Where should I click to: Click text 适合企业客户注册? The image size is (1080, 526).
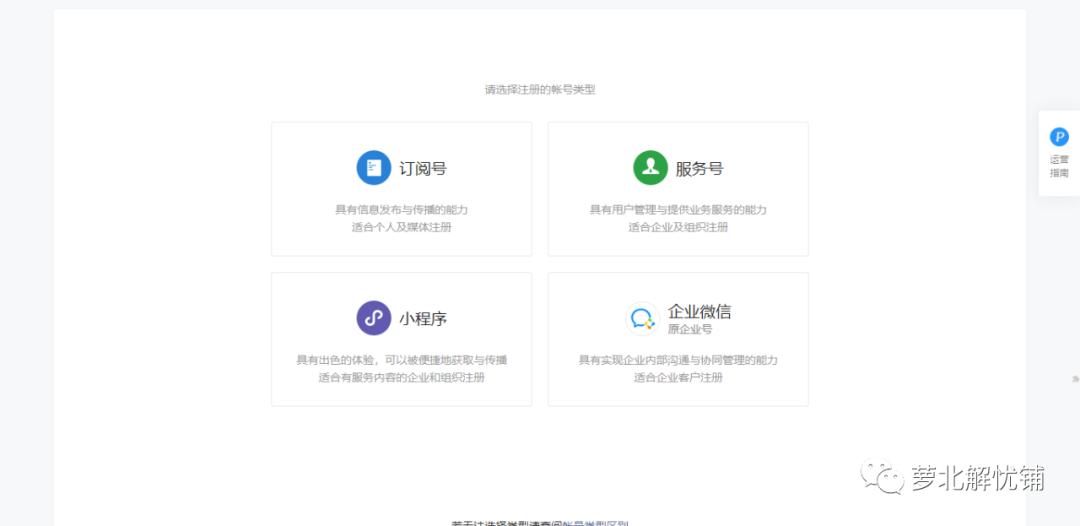(678, 377)
